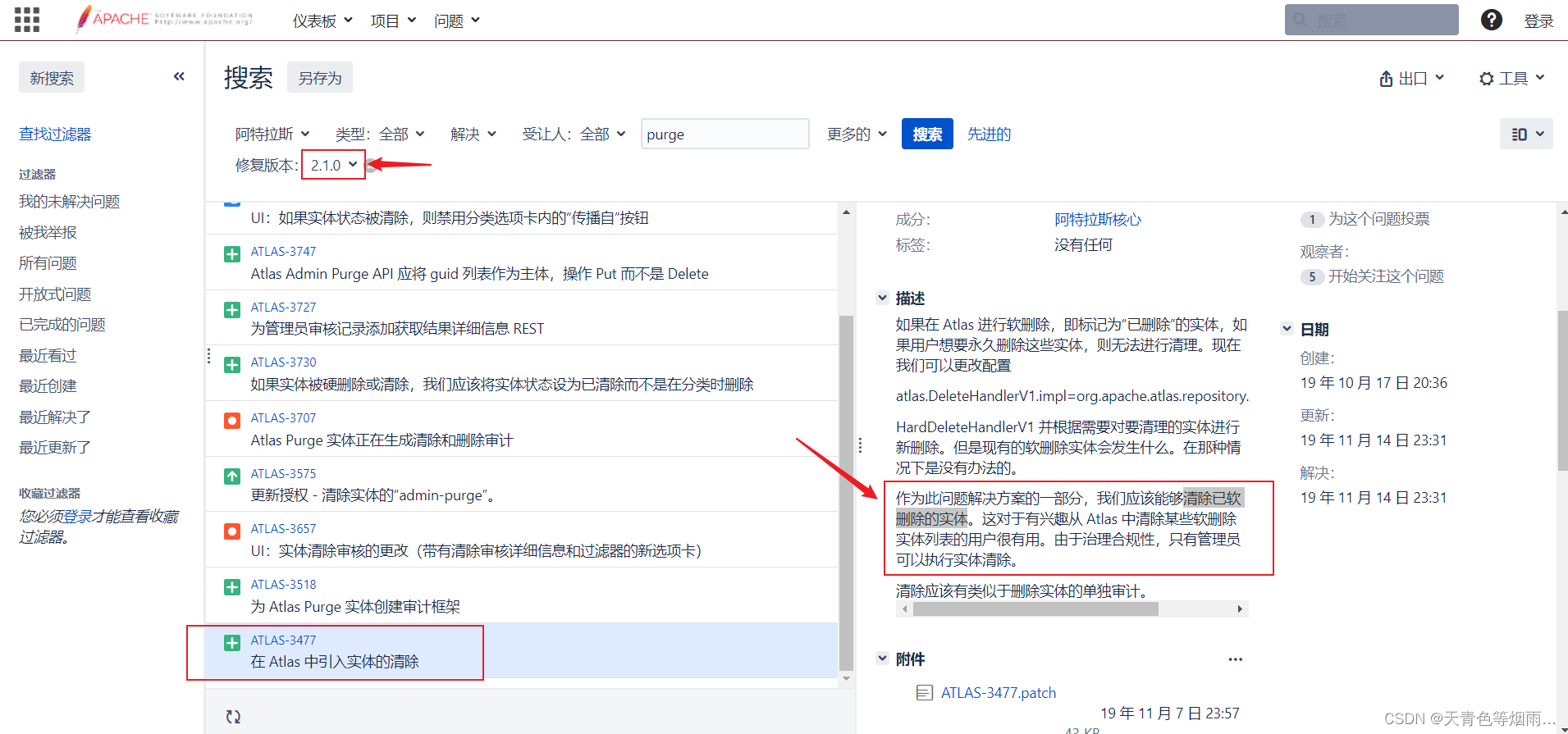Click 开始关注这个问题 watch link
Image resolution: width=1568 pixels, height=734 pixels.
click(1386, 276)
